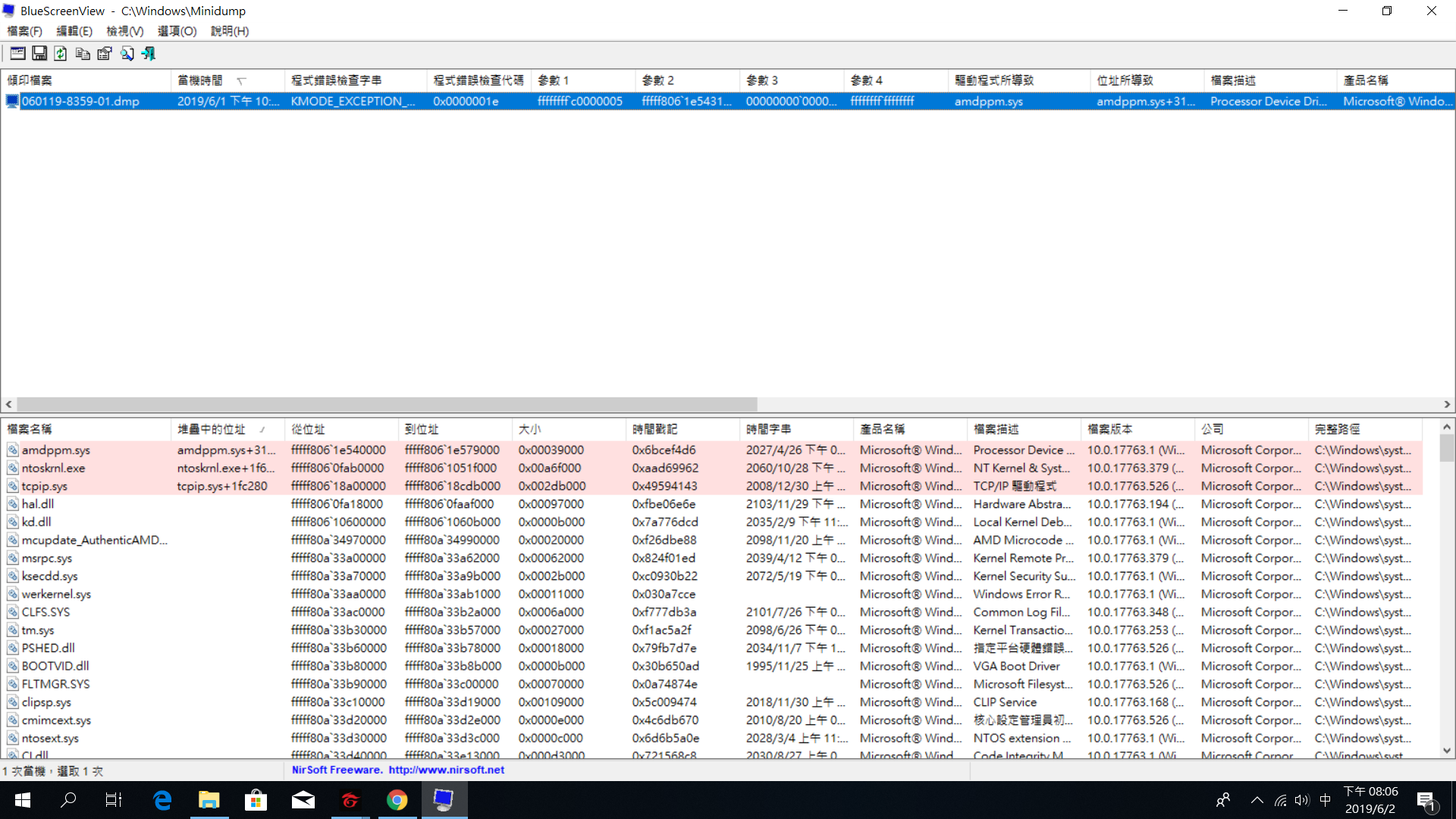Select the ntosext.sys row
The image size is (1456, 819).
tap(711, 739)
